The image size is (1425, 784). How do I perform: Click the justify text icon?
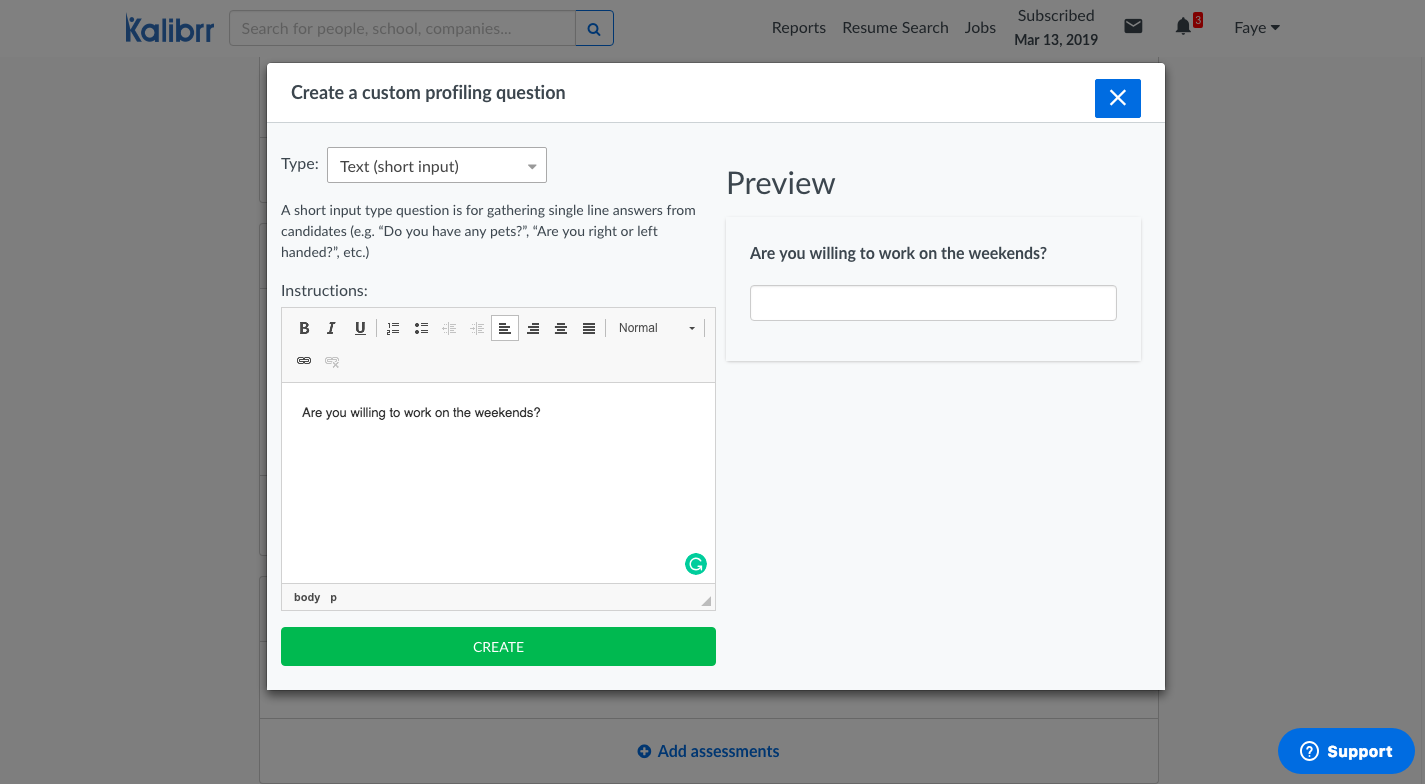tap(589, 328)
